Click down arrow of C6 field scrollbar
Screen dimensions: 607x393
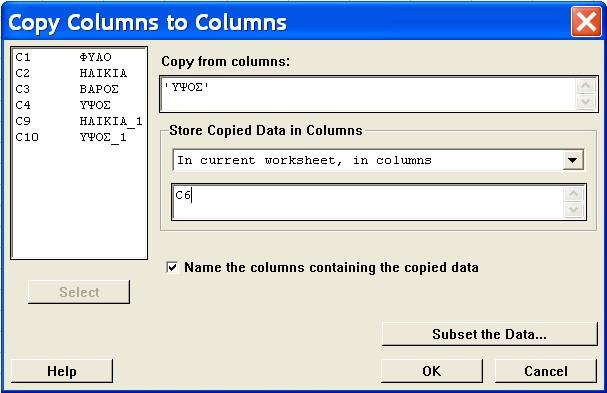pyautogui.click(x=573, y=210)
